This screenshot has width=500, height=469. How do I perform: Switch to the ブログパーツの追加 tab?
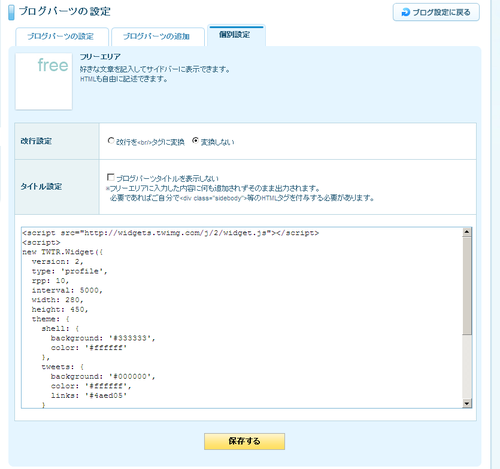point(158,36)
